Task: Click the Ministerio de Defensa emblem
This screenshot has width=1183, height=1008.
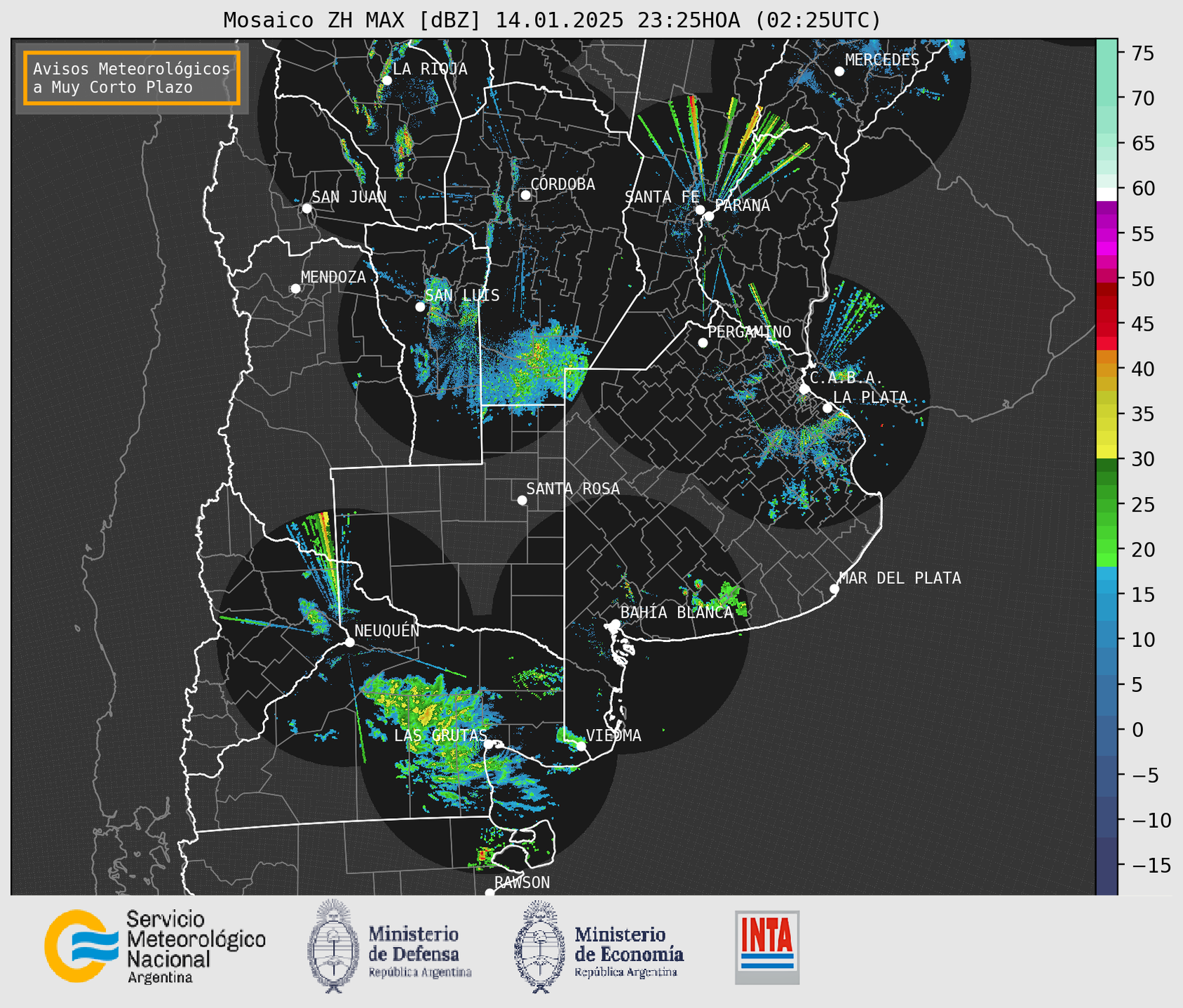Action: point(334,946)
